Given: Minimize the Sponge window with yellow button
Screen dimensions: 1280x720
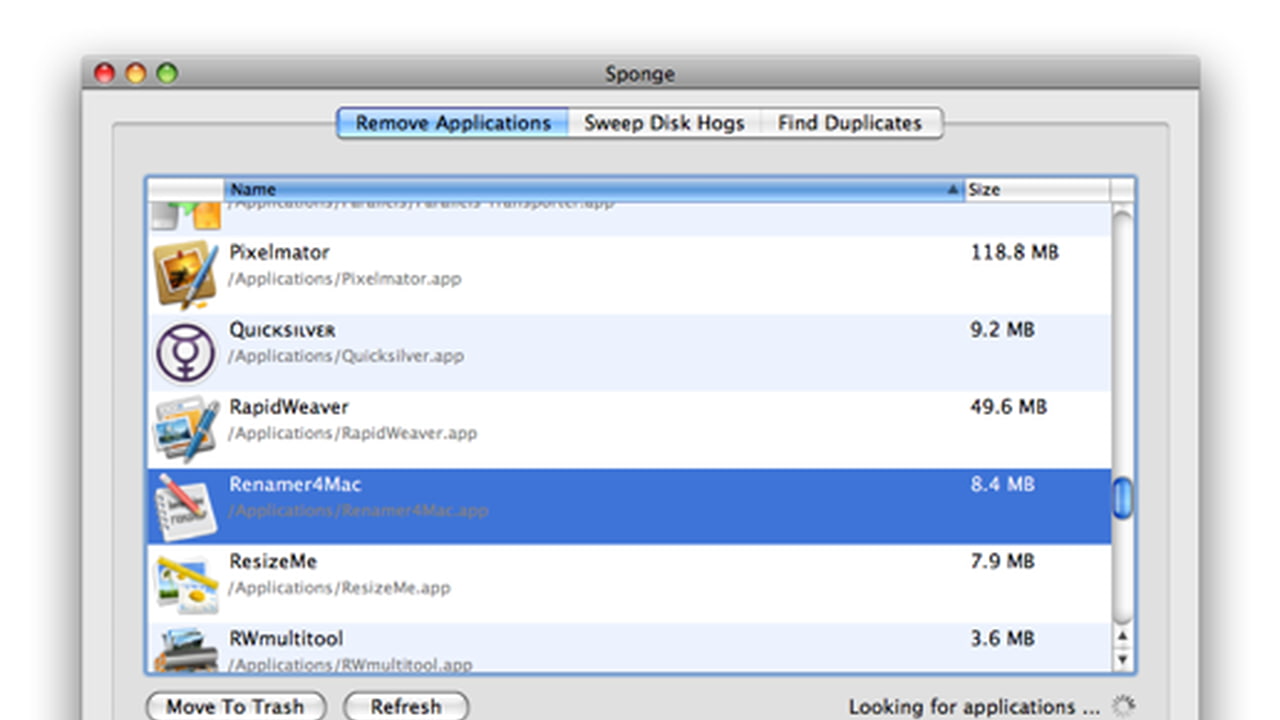Looking at the screenshot, I should point(136,73).
